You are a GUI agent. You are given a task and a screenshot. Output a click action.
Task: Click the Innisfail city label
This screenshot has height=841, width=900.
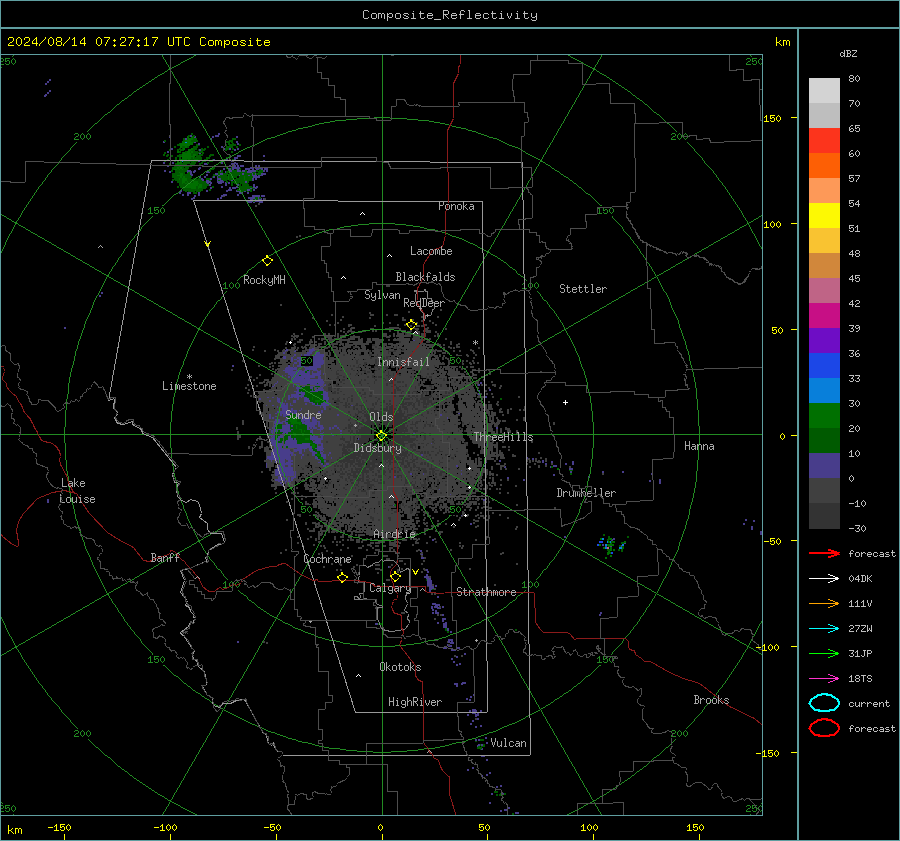(x=403, y=362)
